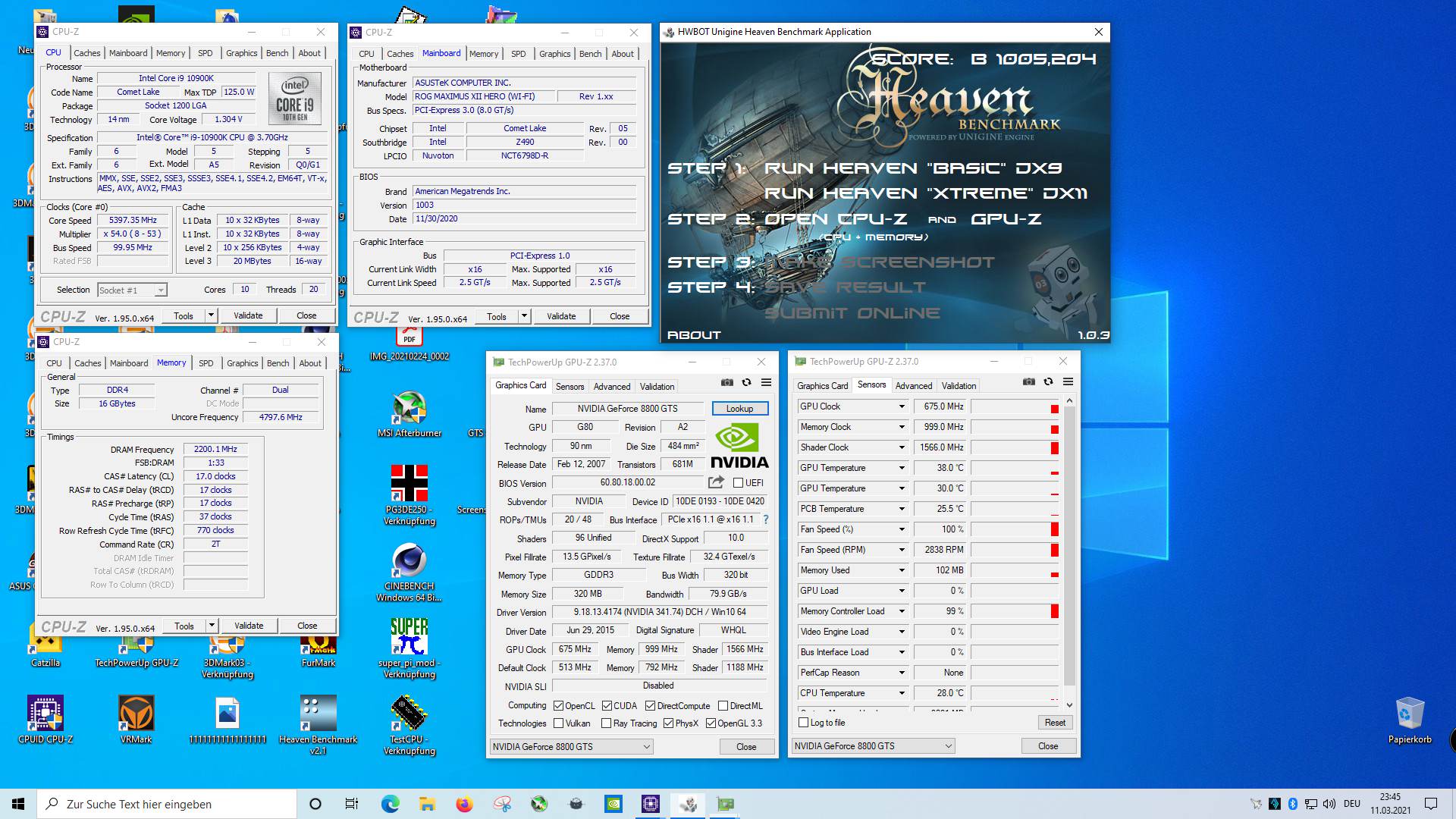Open File Explorer from taskbar

pyautogui.click(x=427, y=804)
